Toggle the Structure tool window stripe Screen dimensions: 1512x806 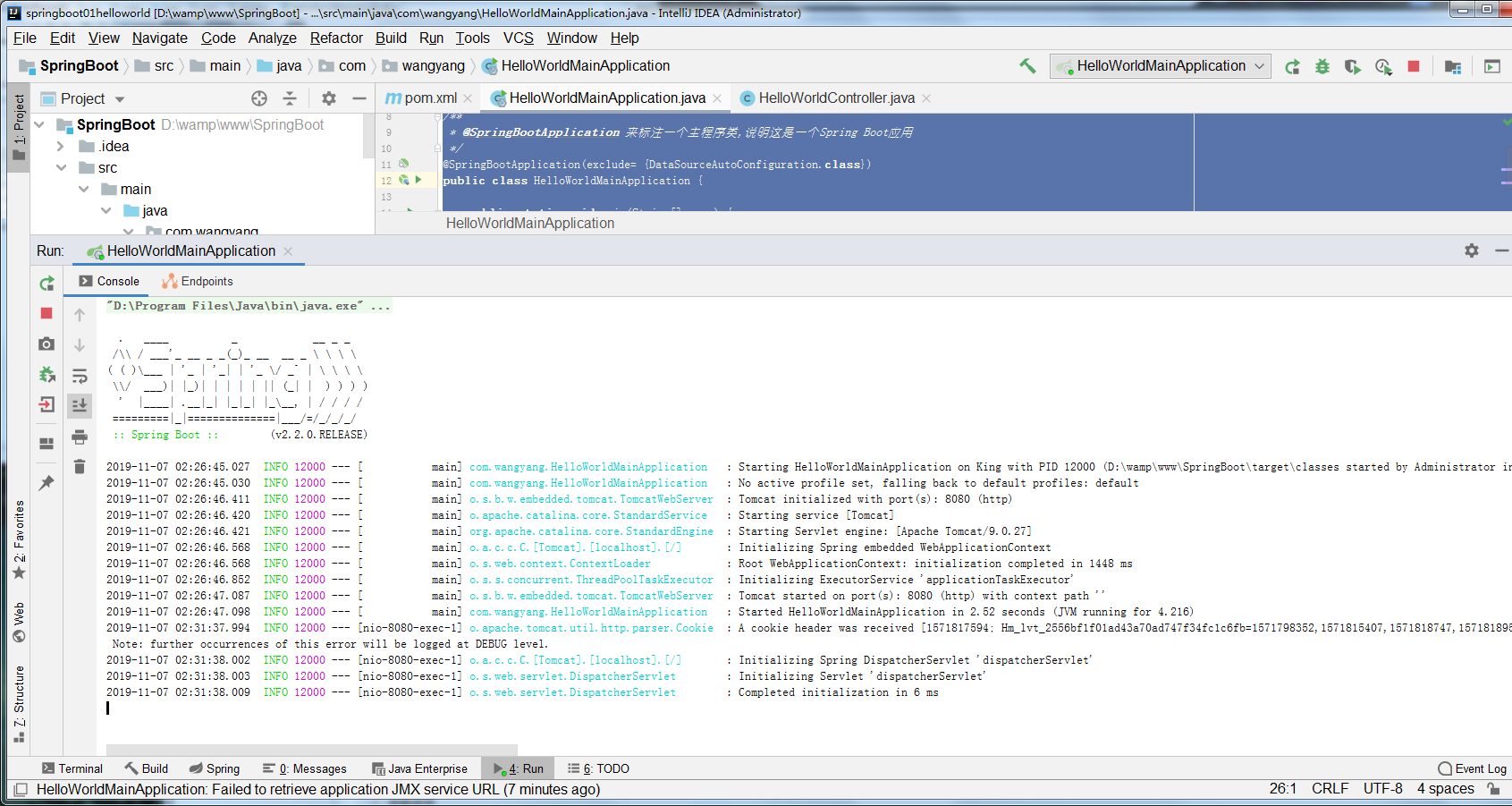pos(19,704)
